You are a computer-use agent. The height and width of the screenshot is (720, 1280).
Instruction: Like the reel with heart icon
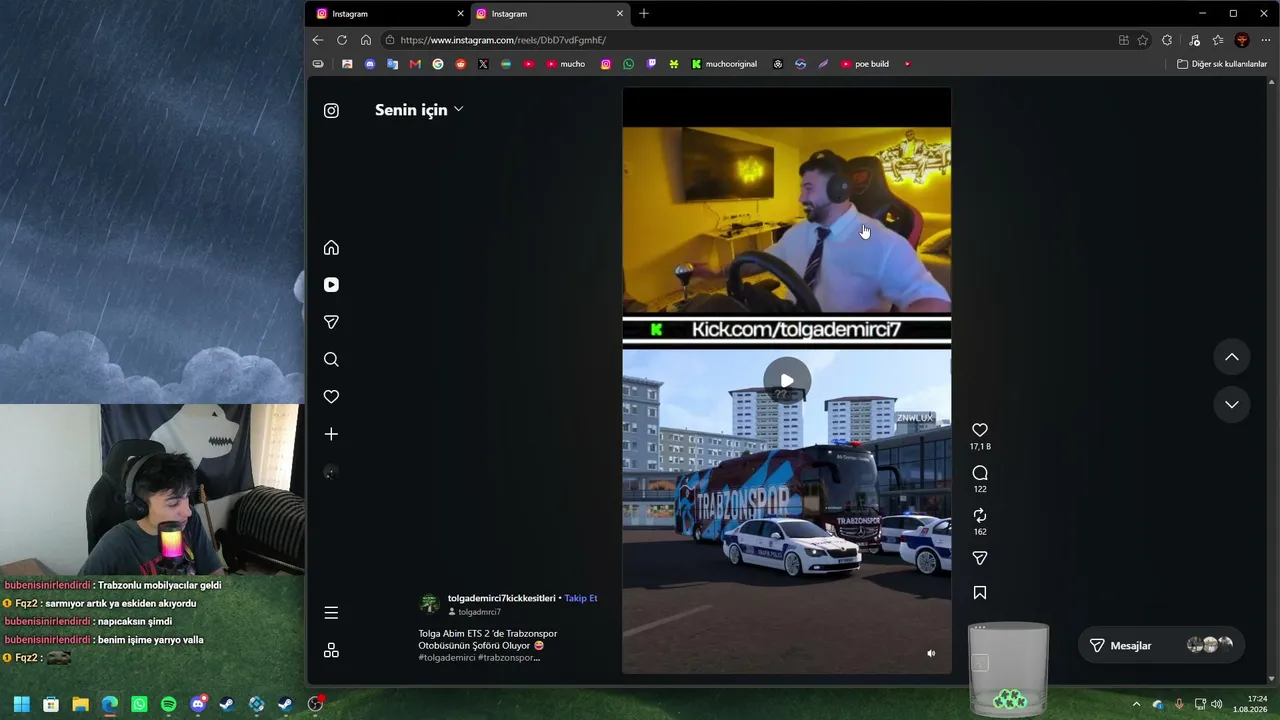[x=980, y=430]
